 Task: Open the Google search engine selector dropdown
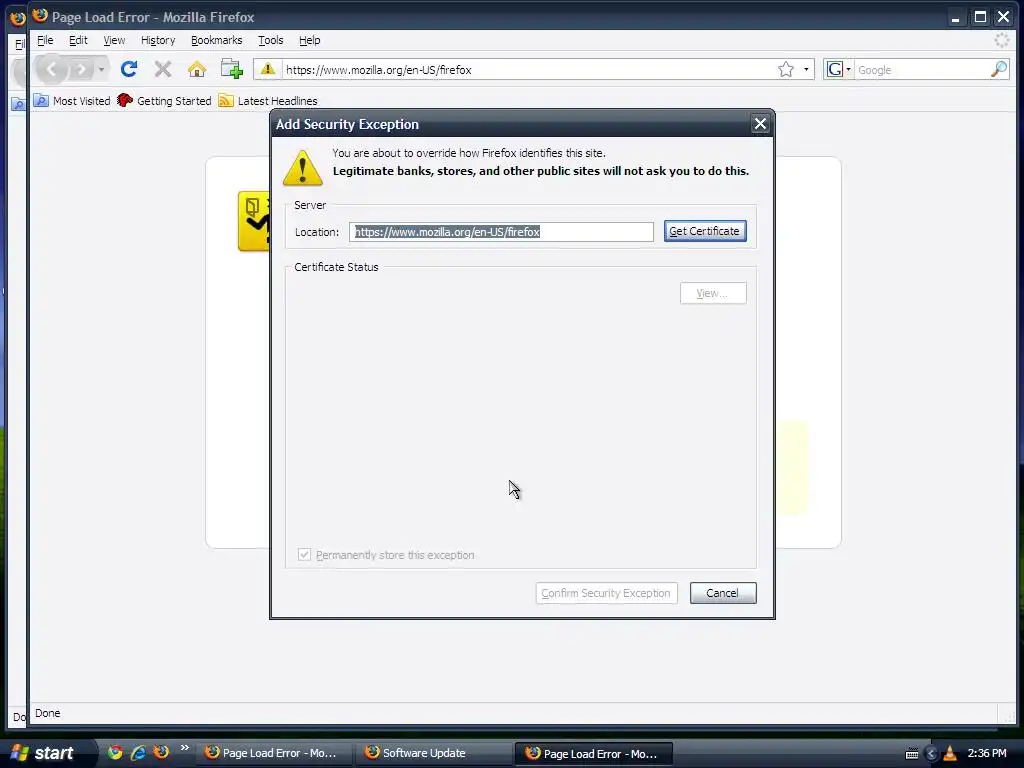click(x=838, y=69)
